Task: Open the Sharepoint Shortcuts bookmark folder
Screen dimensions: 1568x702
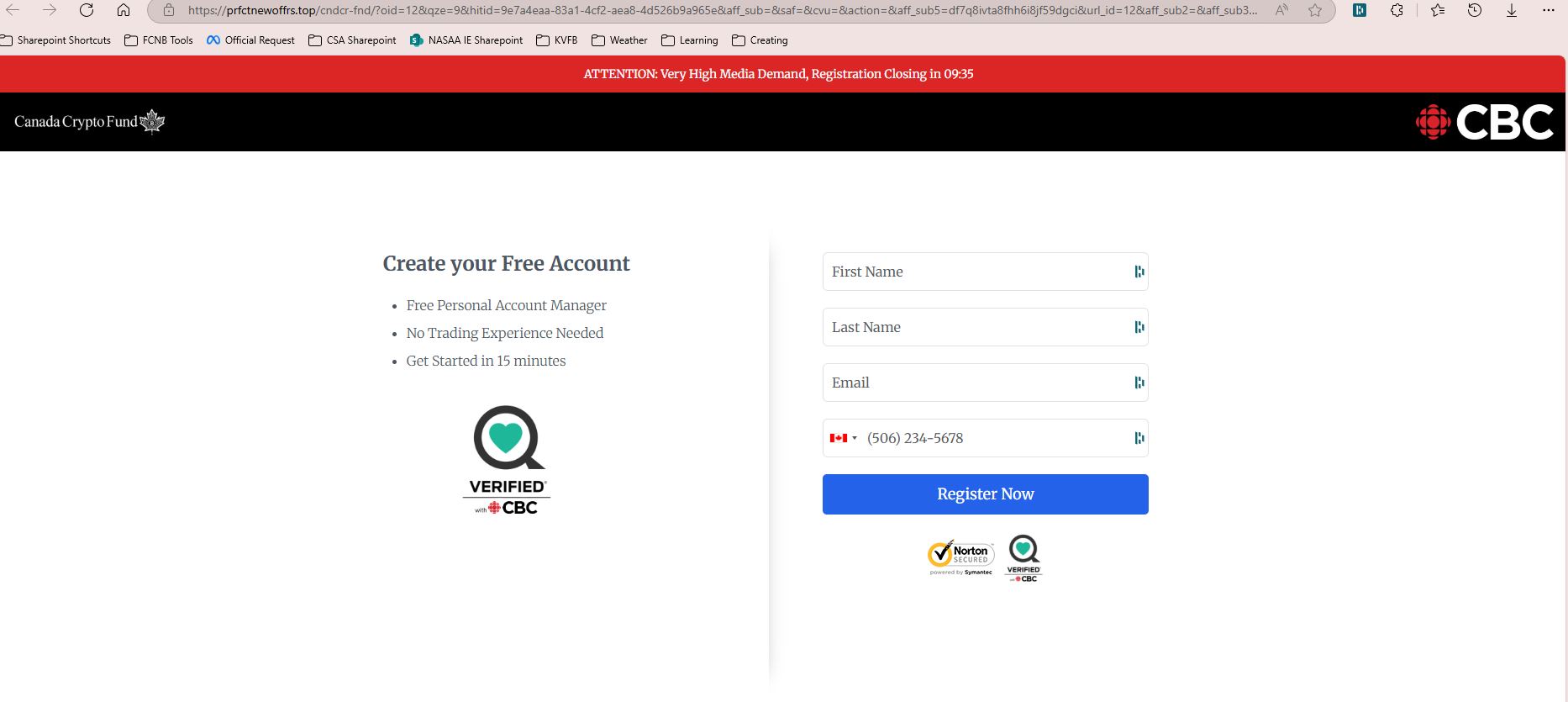Action: click(x=55, y=40)
